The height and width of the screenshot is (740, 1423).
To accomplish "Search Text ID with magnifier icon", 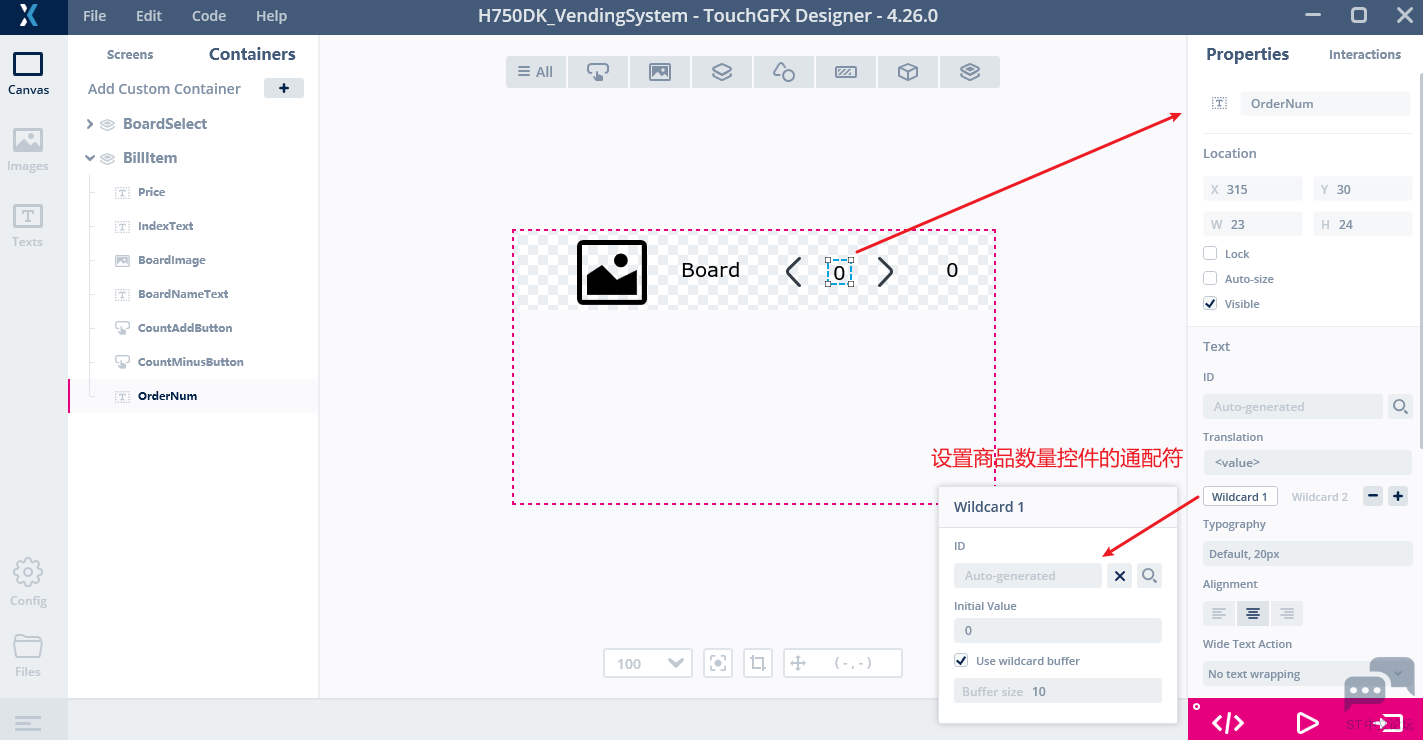I will pyautogui.click(x=1400, y=407).
